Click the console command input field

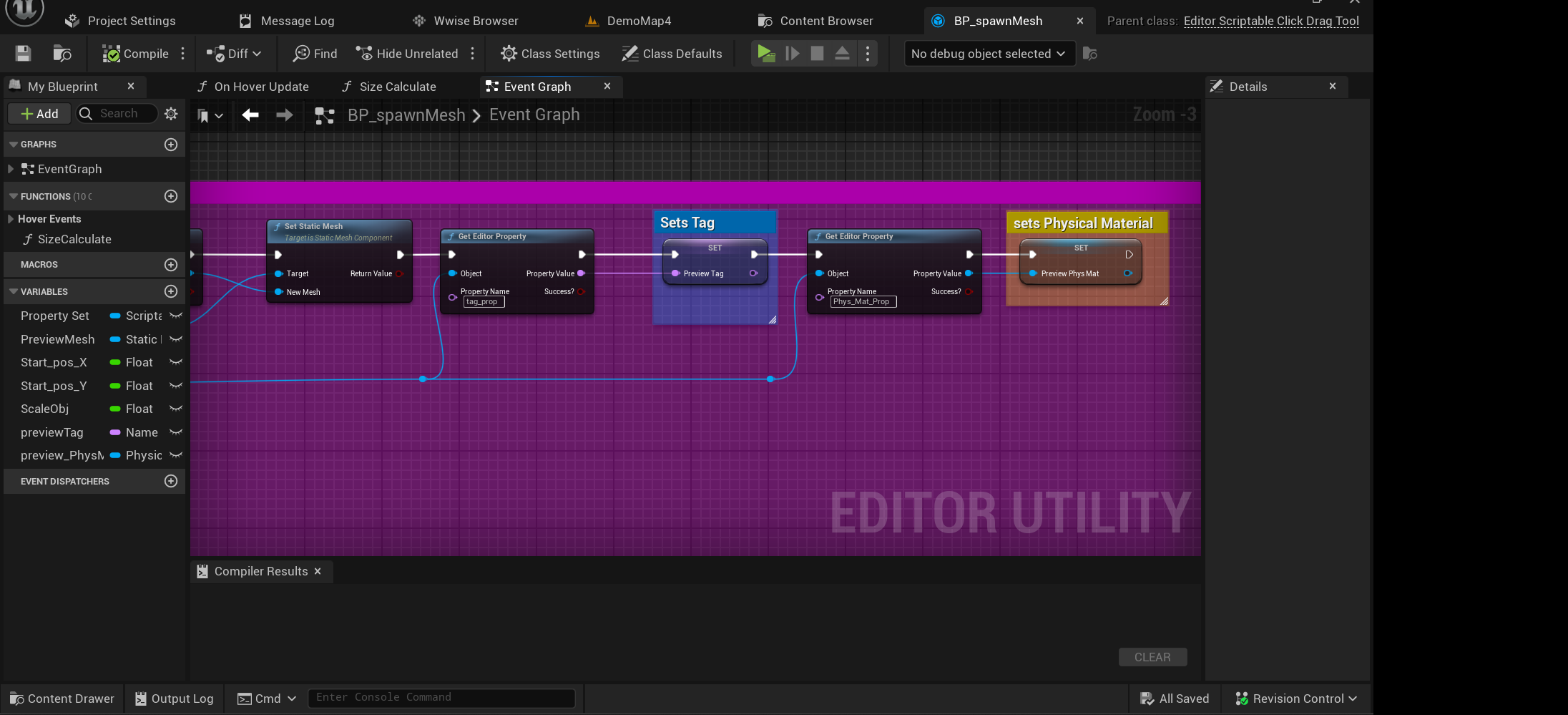[x=441, y=698]
